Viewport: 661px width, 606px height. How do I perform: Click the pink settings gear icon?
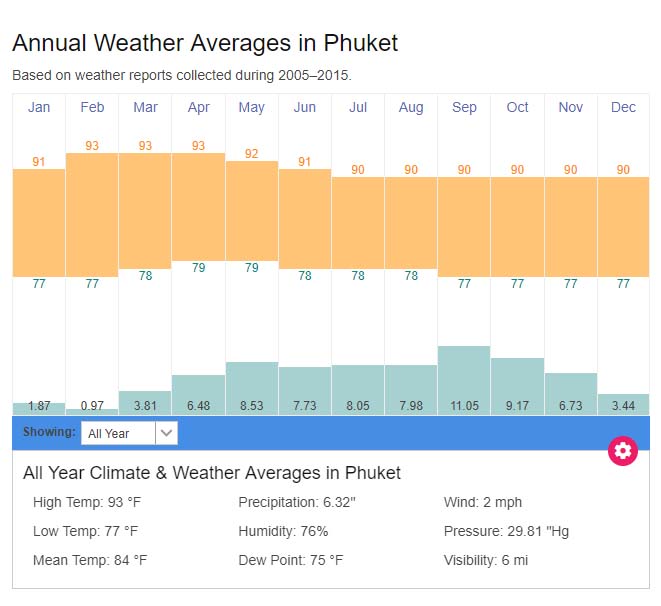coord(623,450)
